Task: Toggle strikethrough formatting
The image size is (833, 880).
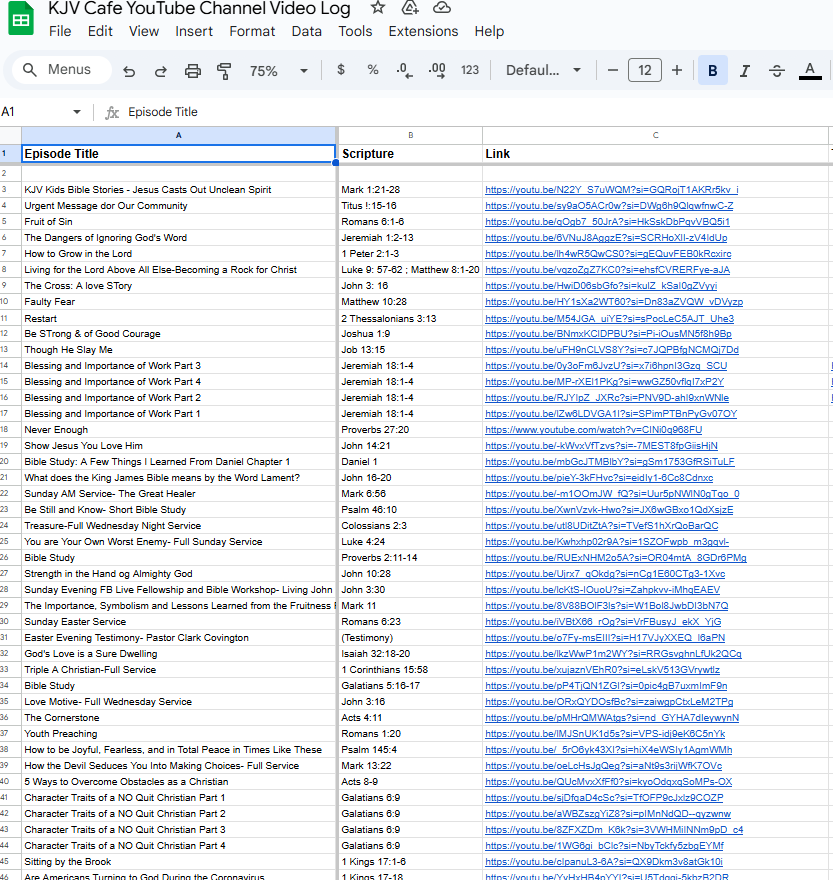Action: click(777, 70)
